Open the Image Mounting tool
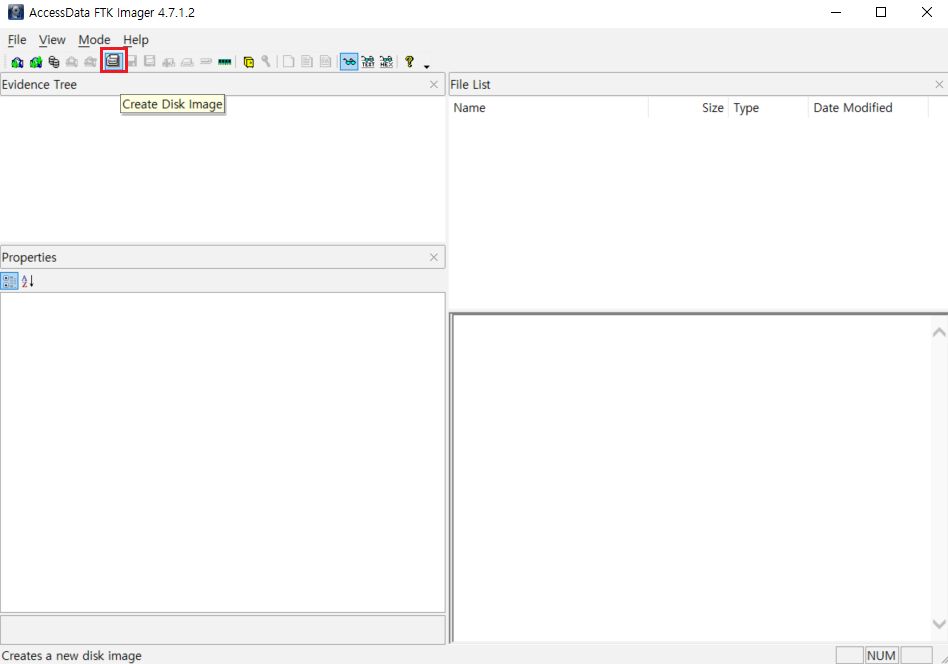 point(54,62)
